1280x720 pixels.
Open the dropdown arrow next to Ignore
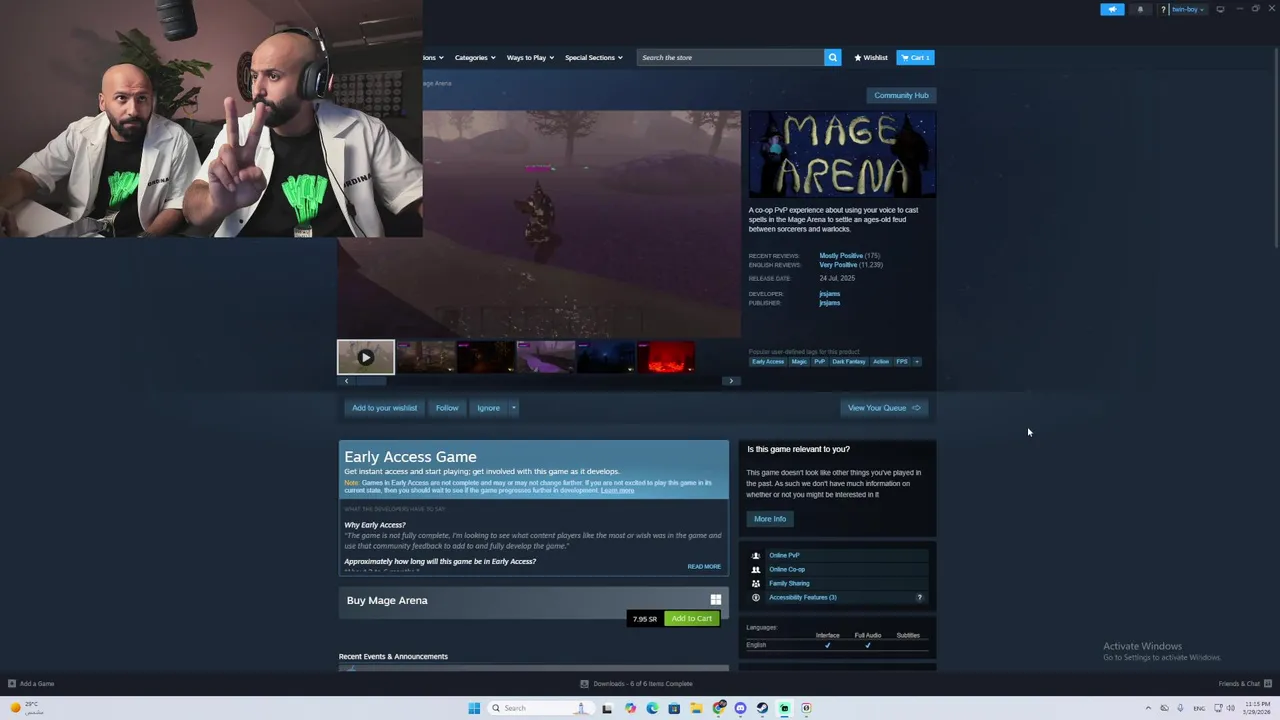(514, 408)
